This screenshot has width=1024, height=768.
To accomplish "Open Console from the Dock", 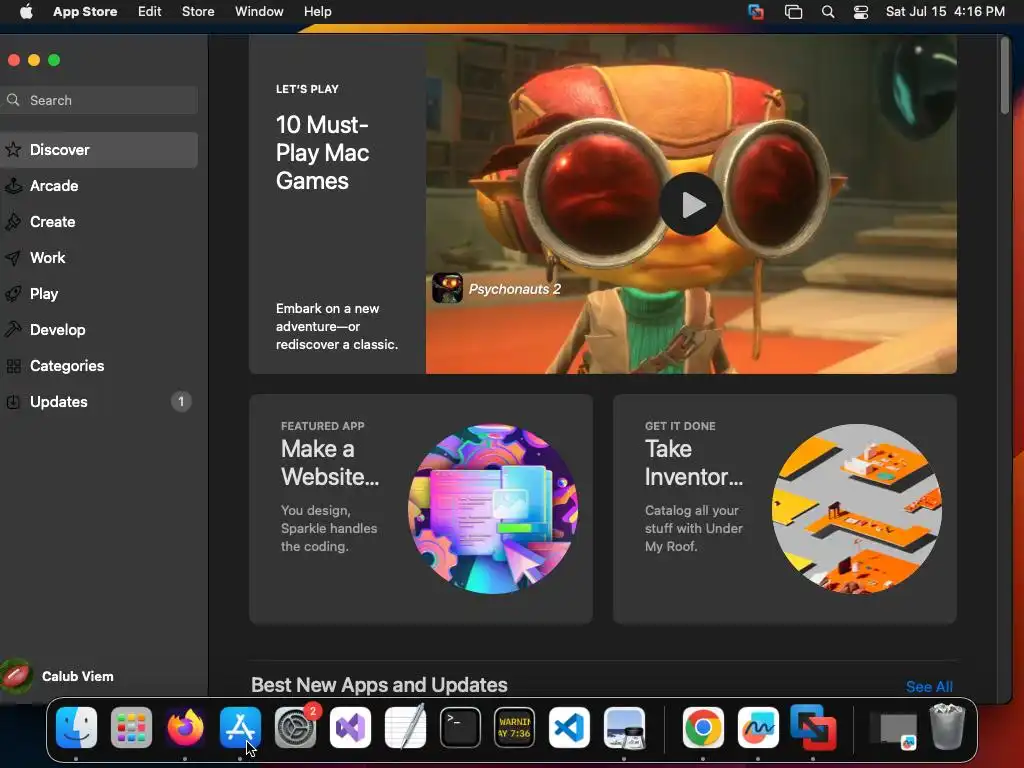I will [515, 727].
